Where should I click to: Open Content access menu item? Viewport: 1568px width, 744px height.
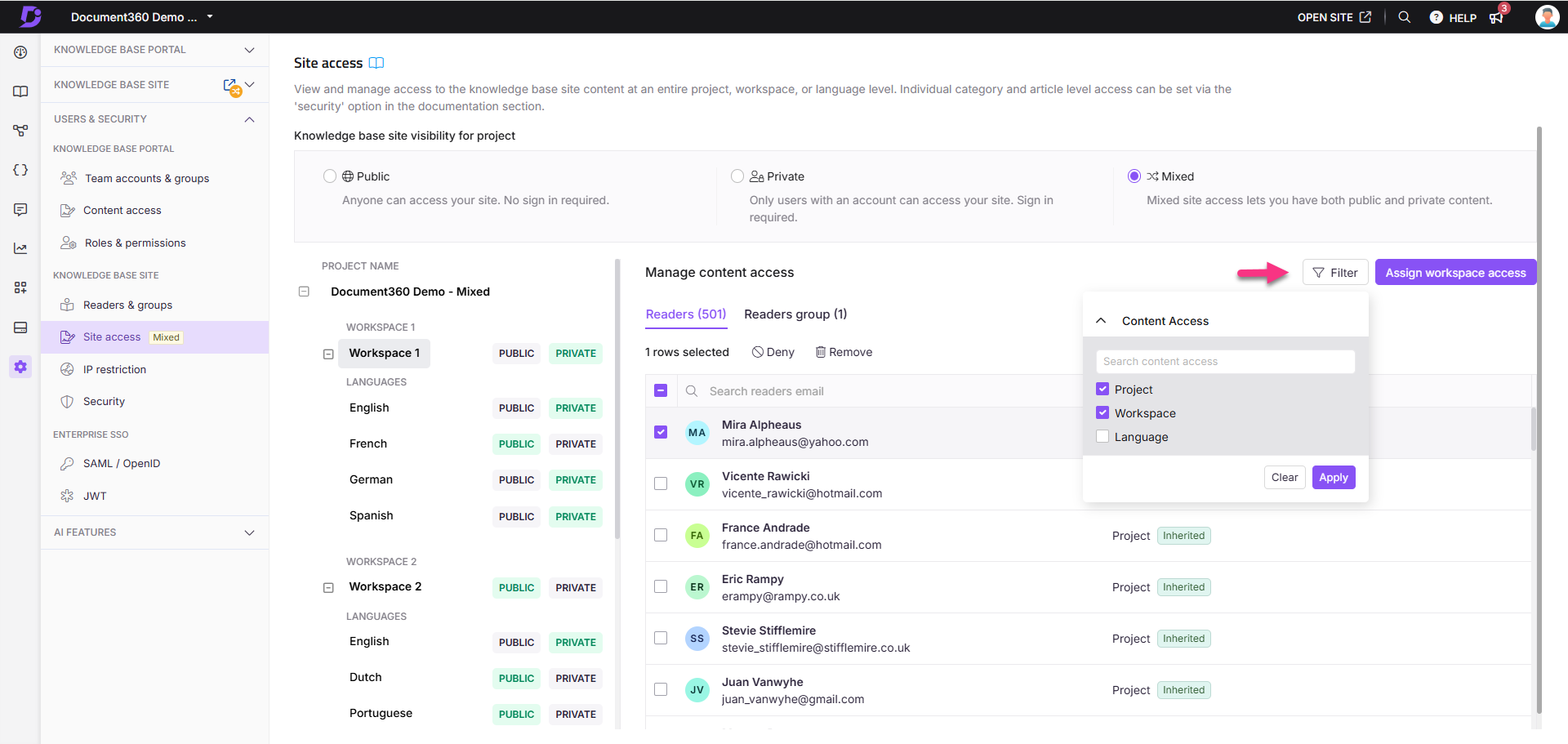pos(122,210)
